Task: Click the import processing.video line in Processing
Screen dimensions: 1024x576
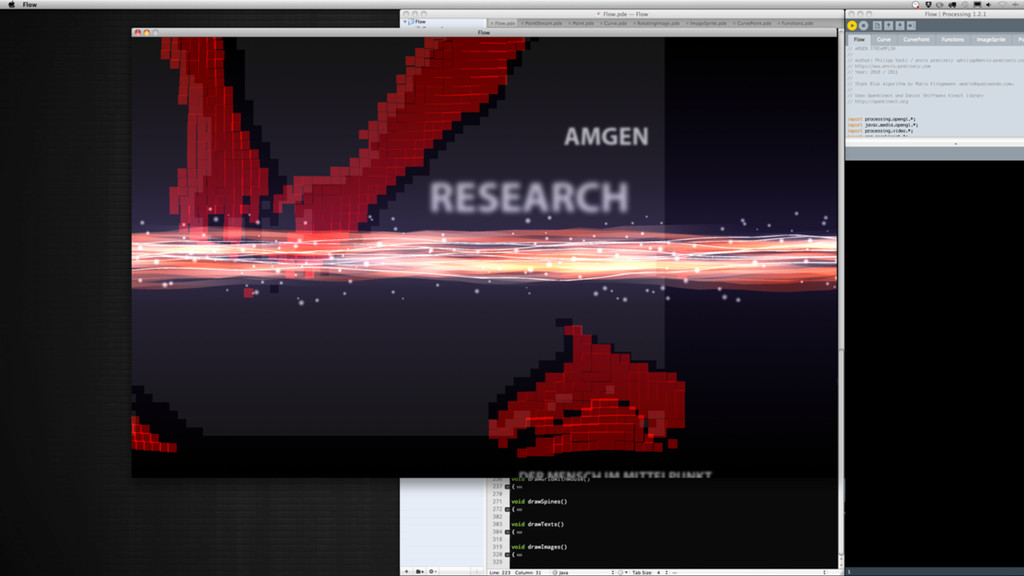Action: point(880,131)
